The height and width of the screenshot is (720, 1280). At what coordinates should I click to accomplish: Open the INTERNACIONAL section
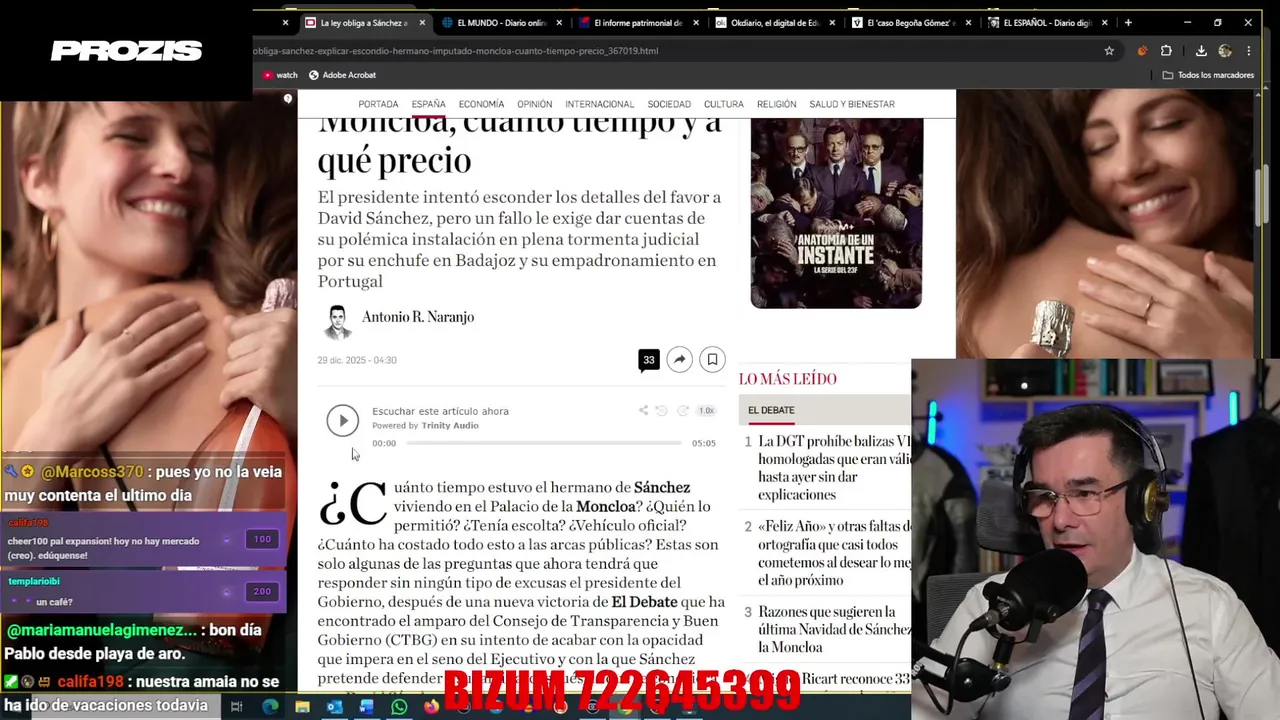(x=599, y=104)
